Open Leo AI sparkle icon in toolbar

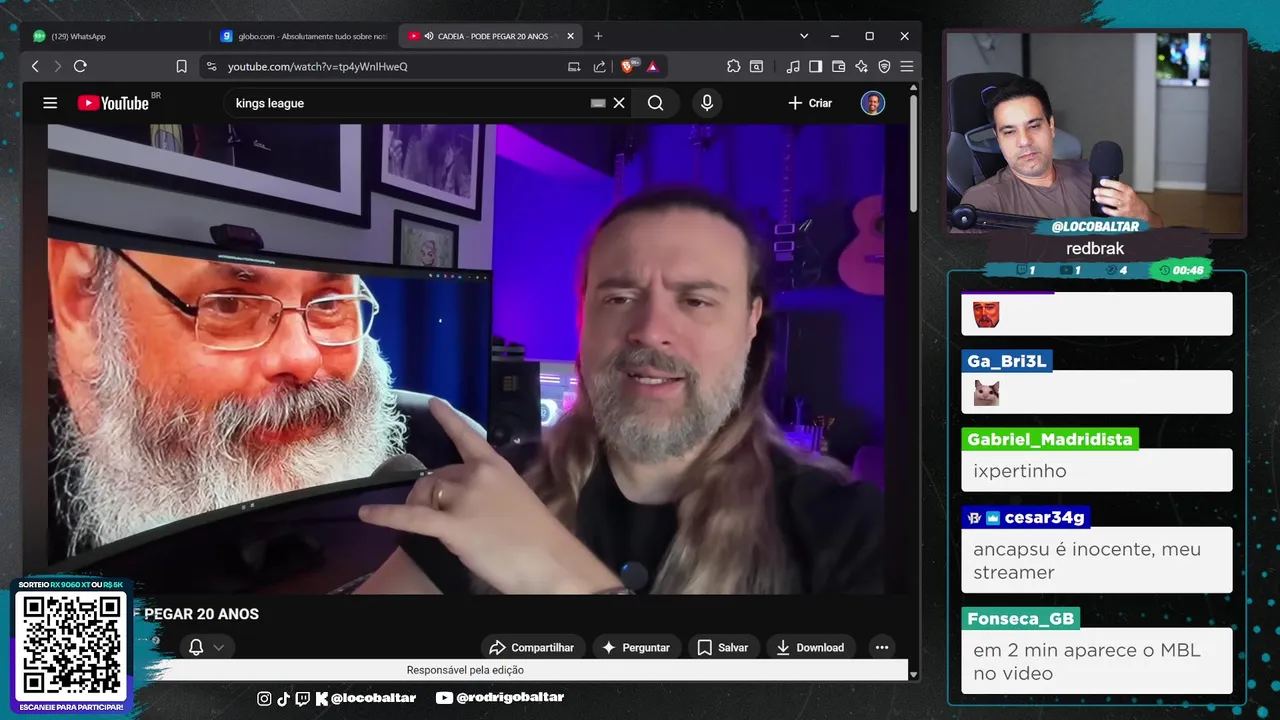tap(861, 66)
